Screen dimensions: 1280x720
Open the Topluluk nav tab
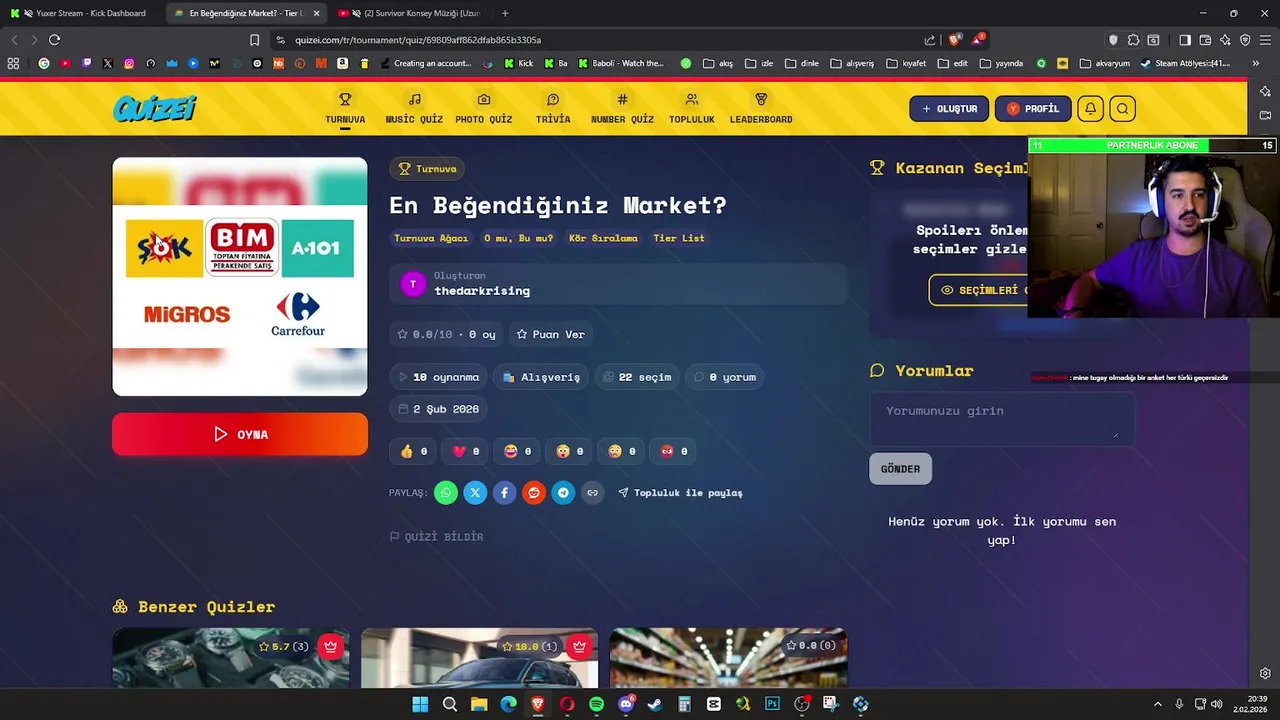coord(692,109)
